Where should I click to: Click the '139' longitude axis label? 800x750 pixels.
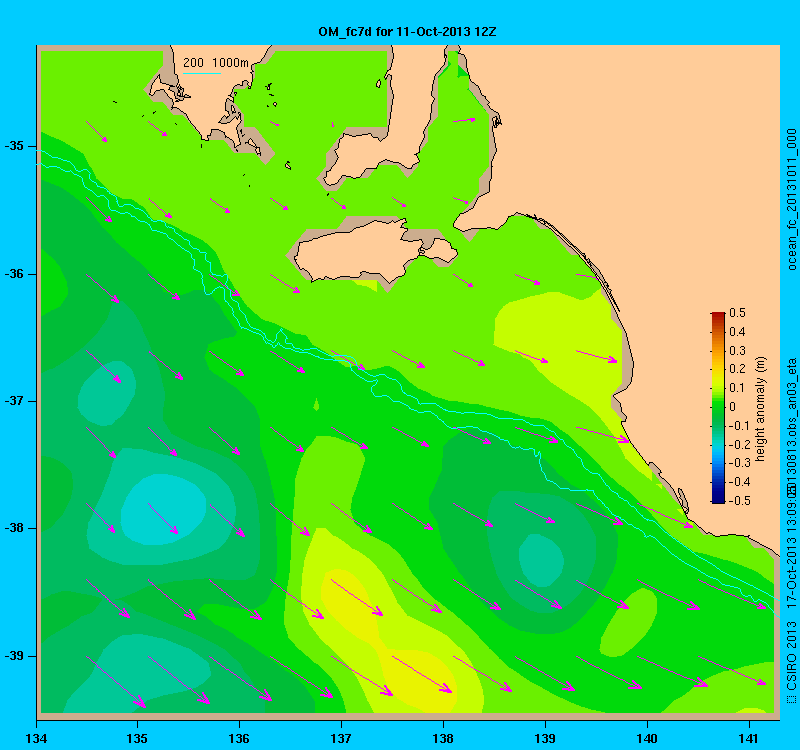tap(545, 738)
